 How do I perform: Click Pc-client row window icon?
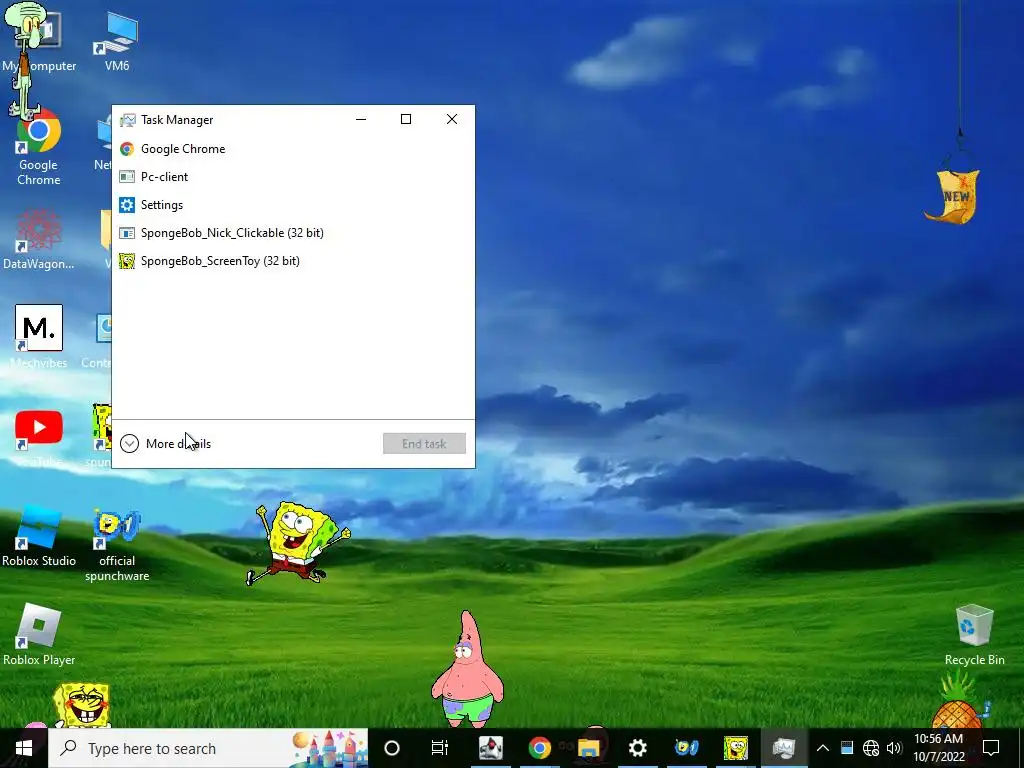click(x=127, y=177)
